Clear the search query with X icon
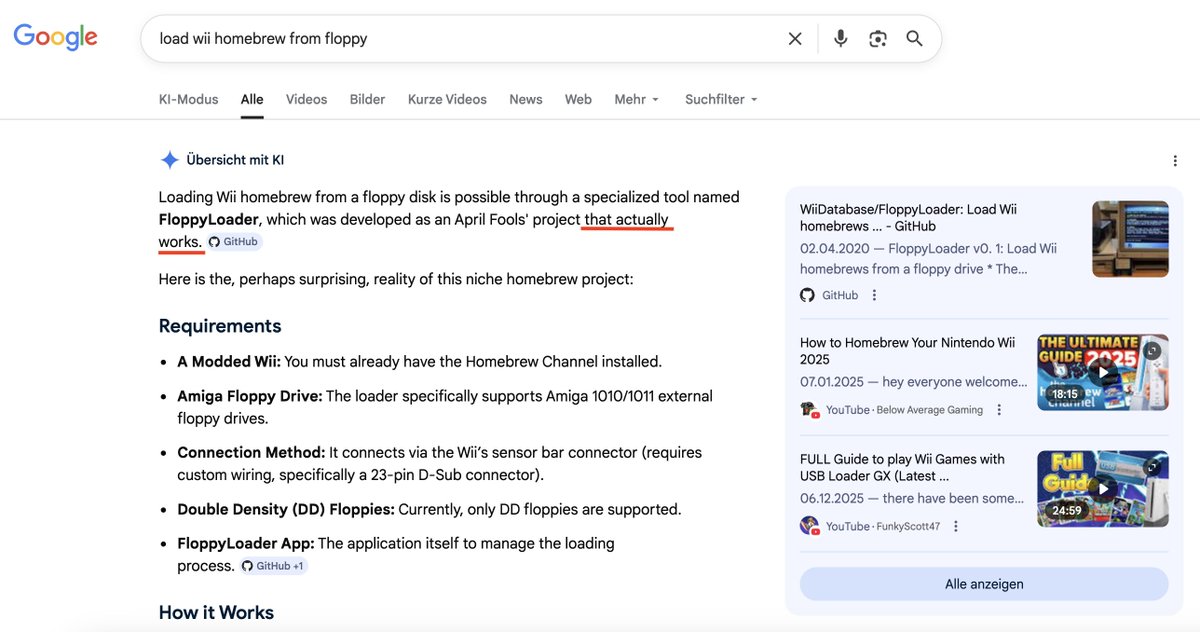1200x632 pixels. point(795,39)
